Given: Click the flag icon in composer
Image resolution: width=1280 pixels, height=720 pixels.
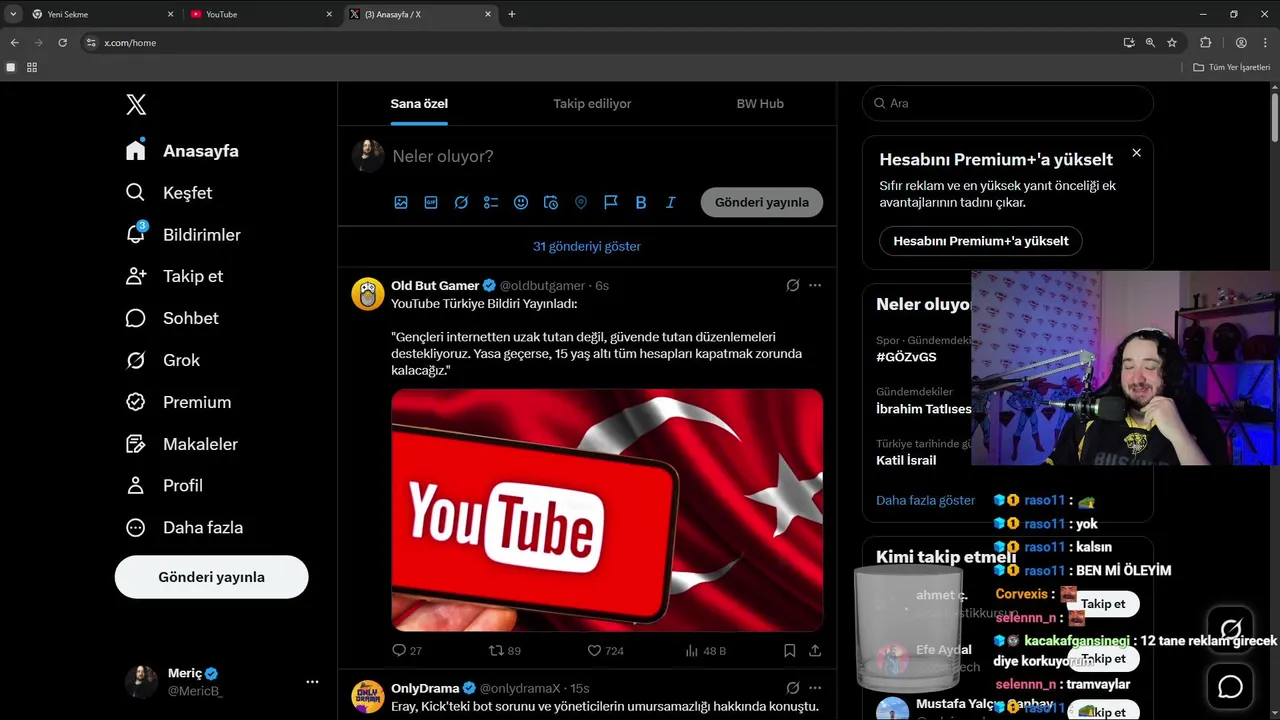Looking at the screenshot, I should click(611, 202).
